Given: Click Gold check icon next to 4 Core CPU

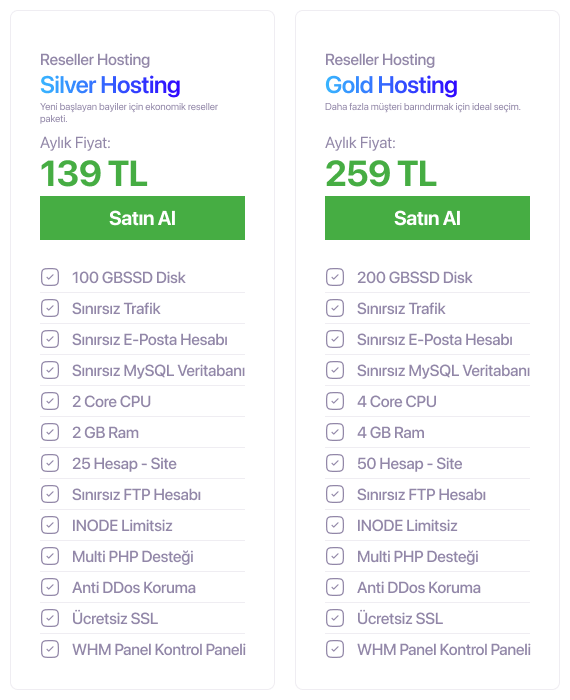Looking at the screenshot, I should (335, 401).
